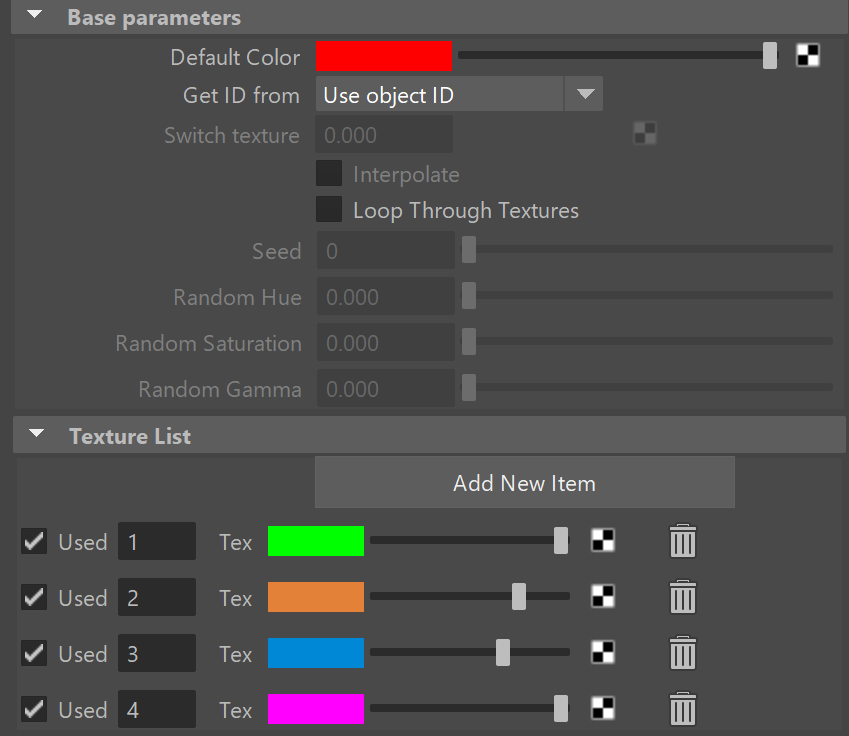
Task: Uncheck the Used box for item 1
Action: point(34,541)
